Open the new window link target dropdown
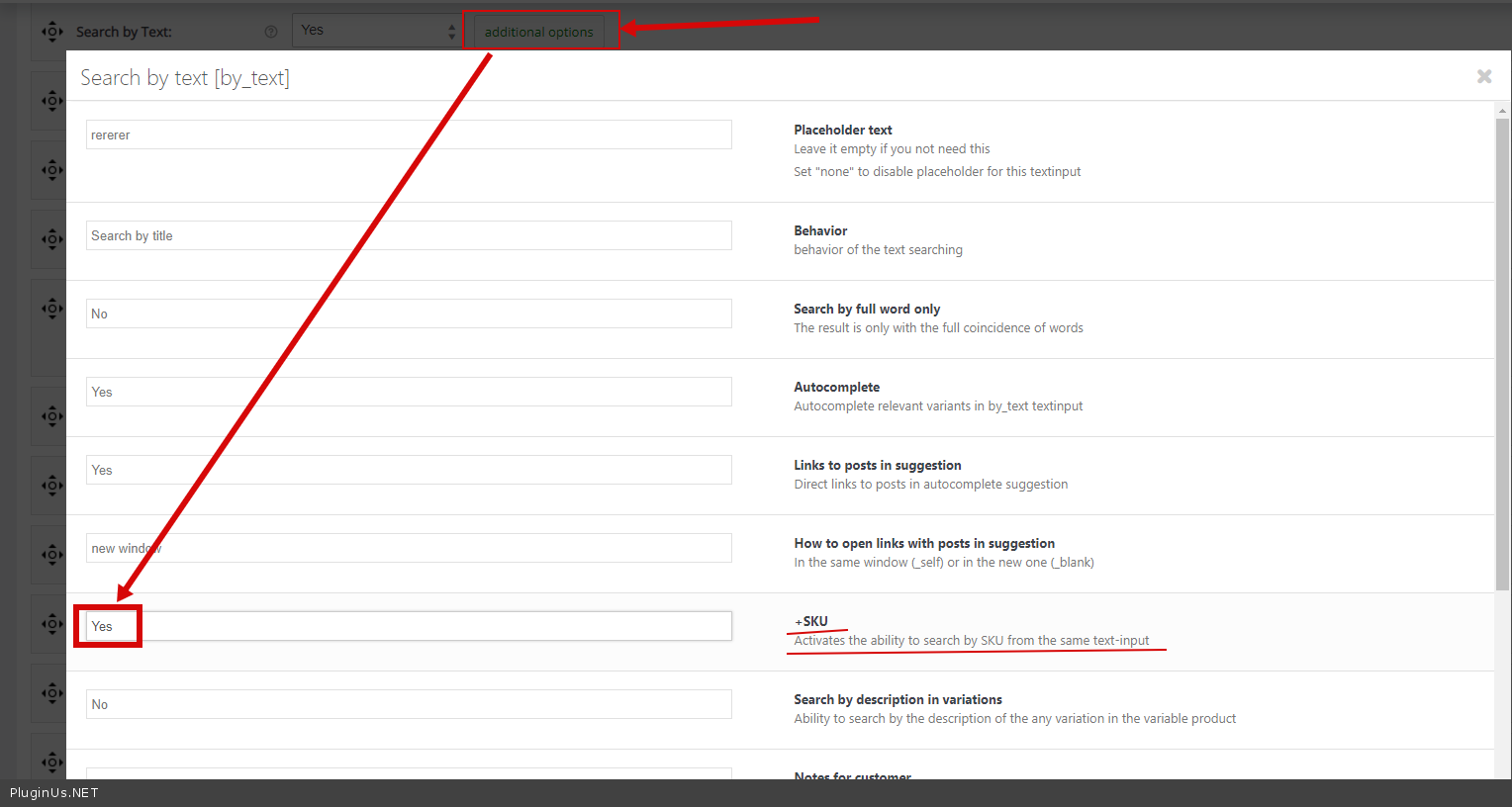Viewport: 1512px width, 807px height. [409, 548]
